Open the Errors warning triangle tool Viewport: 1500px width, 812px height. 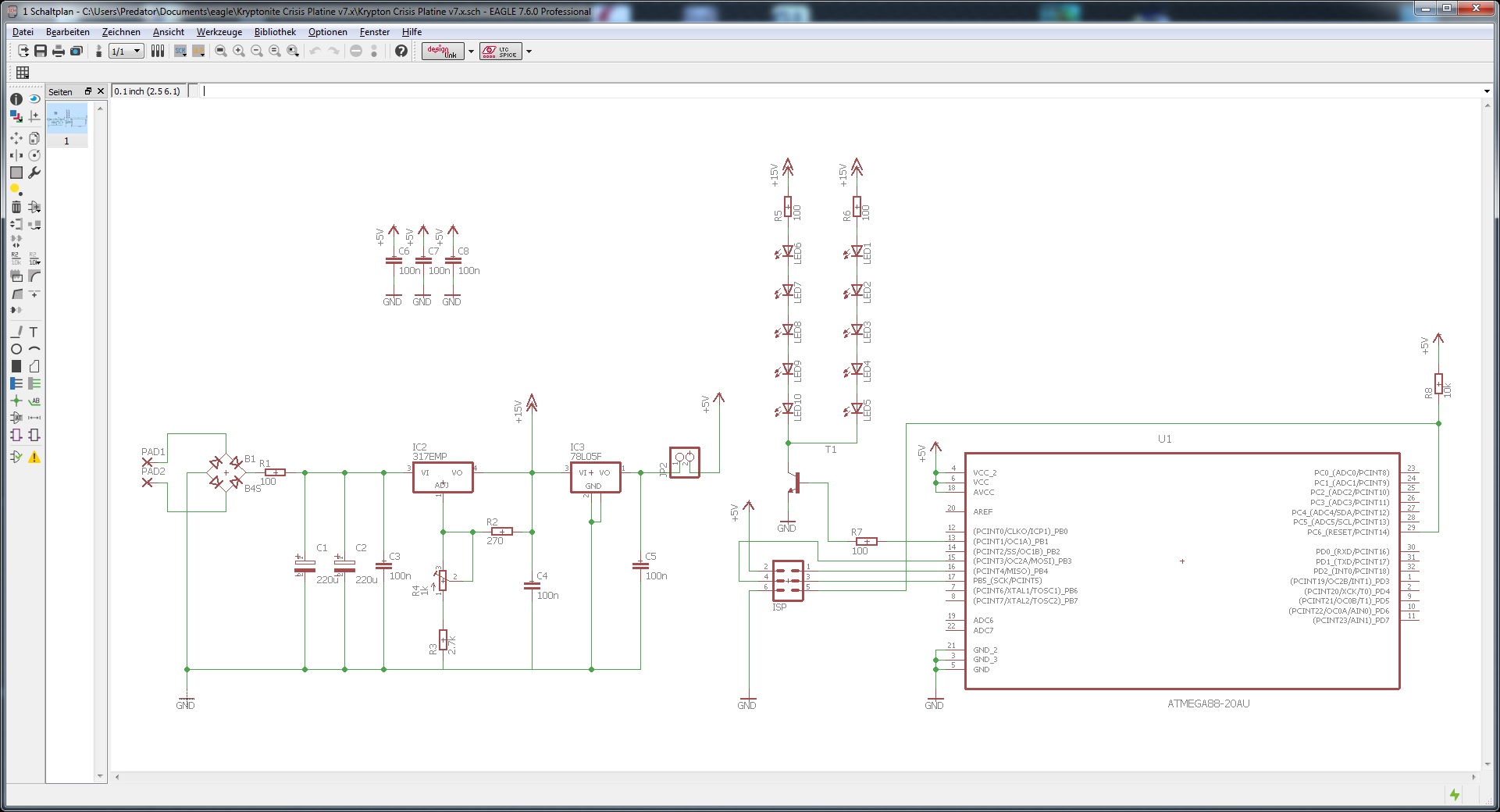[34, 458]
